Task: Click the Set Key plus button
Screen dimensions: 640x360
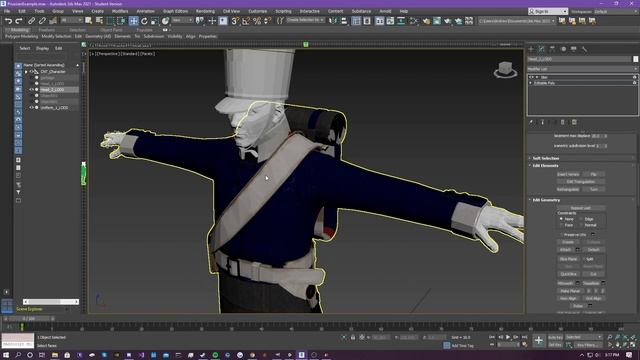Action: (539, 340)
